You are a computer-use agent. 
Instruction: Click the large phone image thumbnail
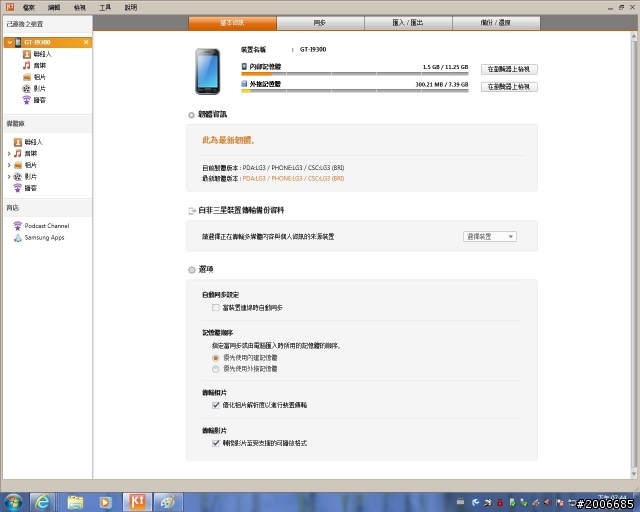tap(208, 71)
